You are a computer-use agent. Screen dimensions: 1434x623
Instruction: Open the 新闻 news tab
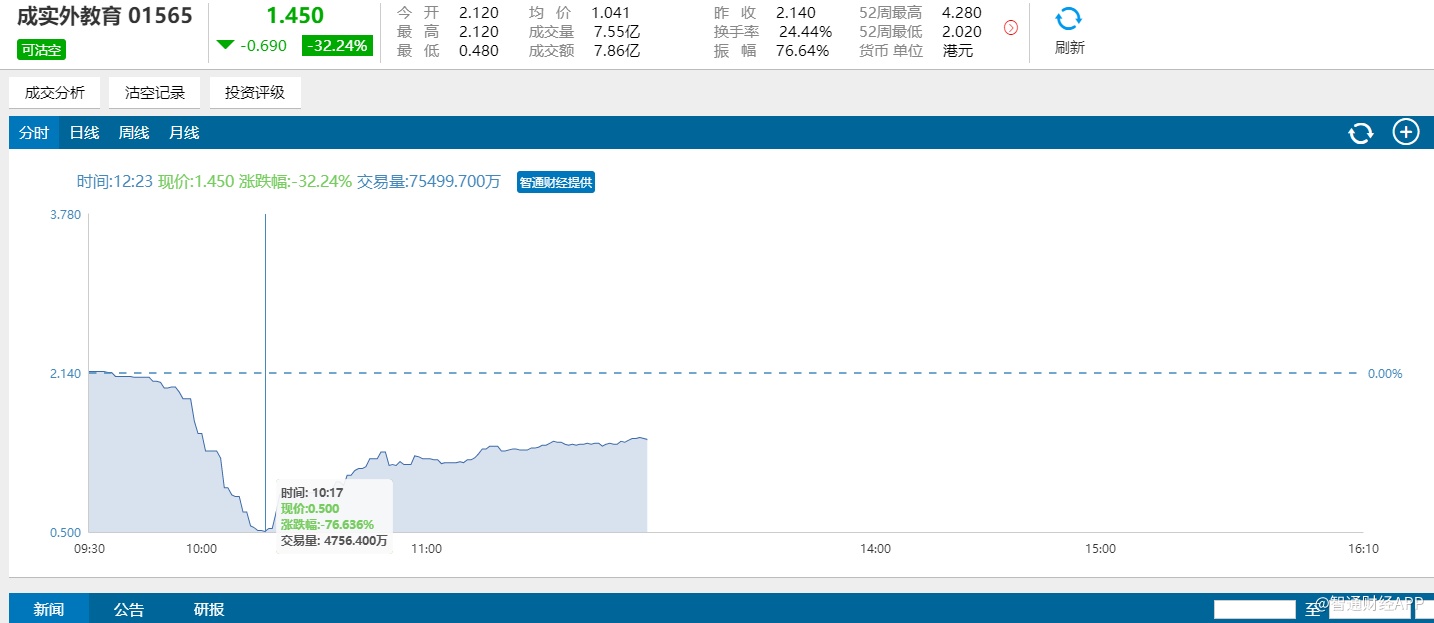pyautogui.click(x=49, y=609)
